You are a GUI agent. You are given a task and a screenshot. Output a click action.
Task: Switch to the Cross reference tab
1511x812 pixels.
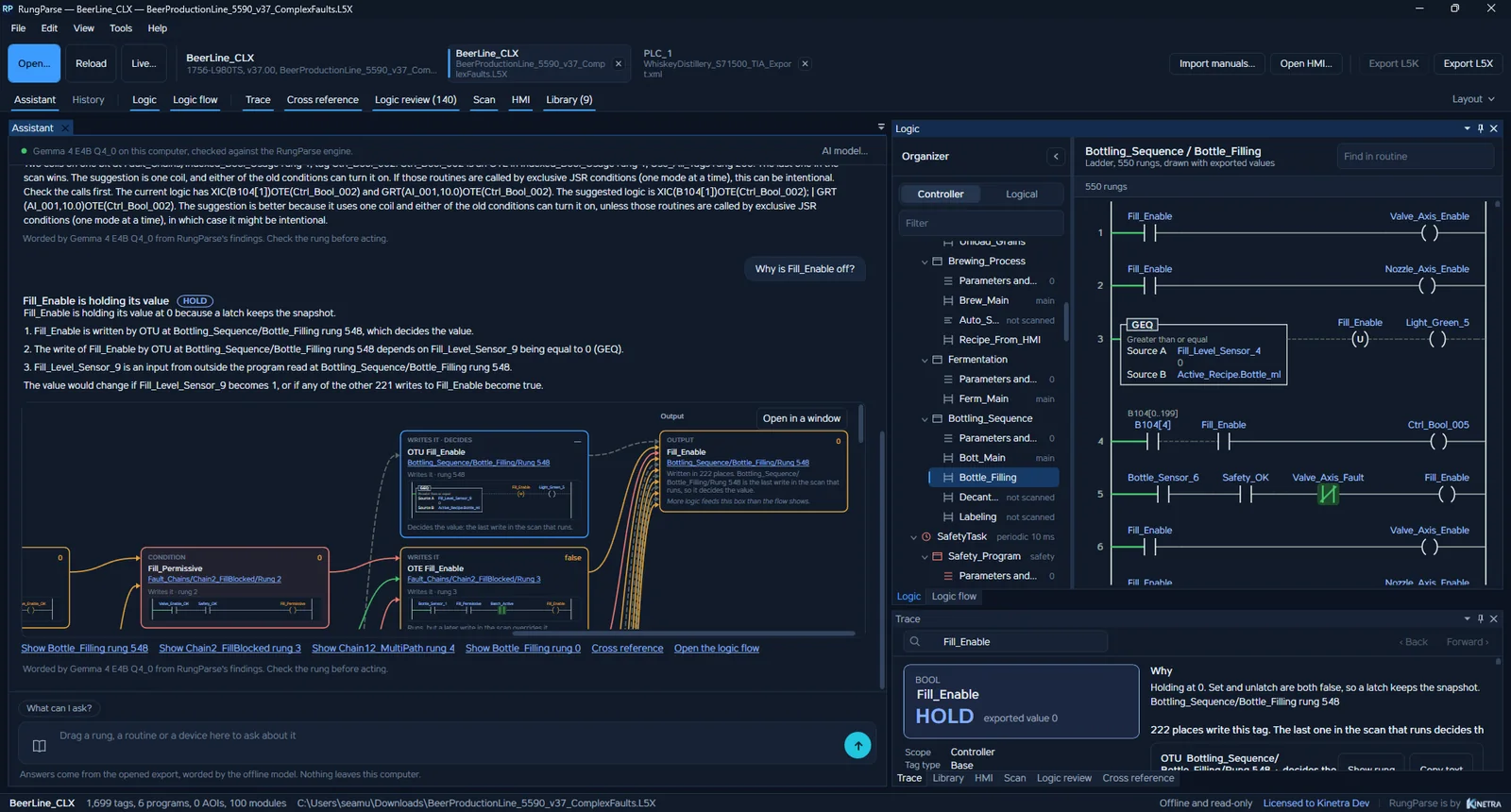click(323, 100)
